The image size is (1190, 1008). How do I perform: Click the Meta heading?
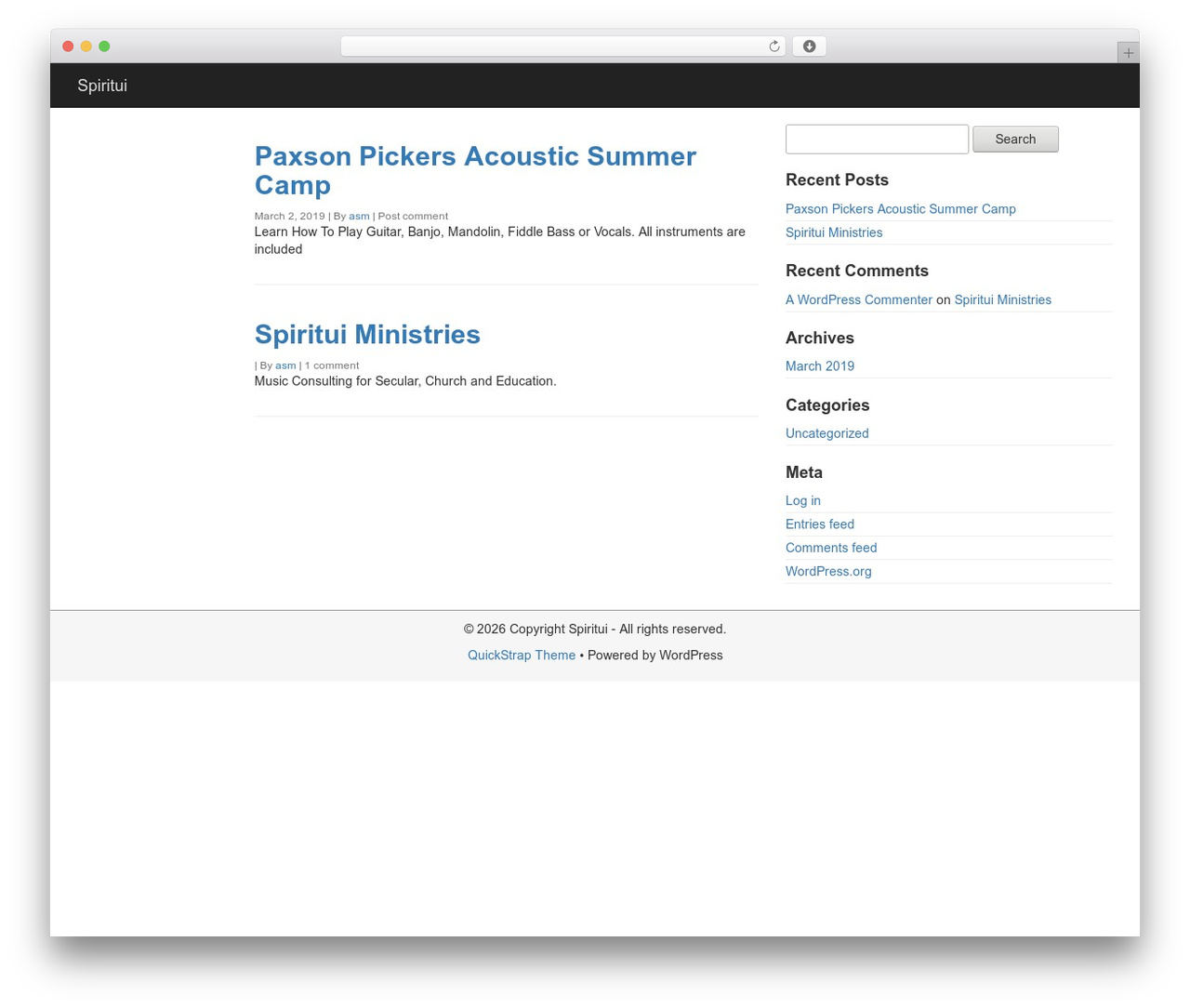click(x=804, y=472)
